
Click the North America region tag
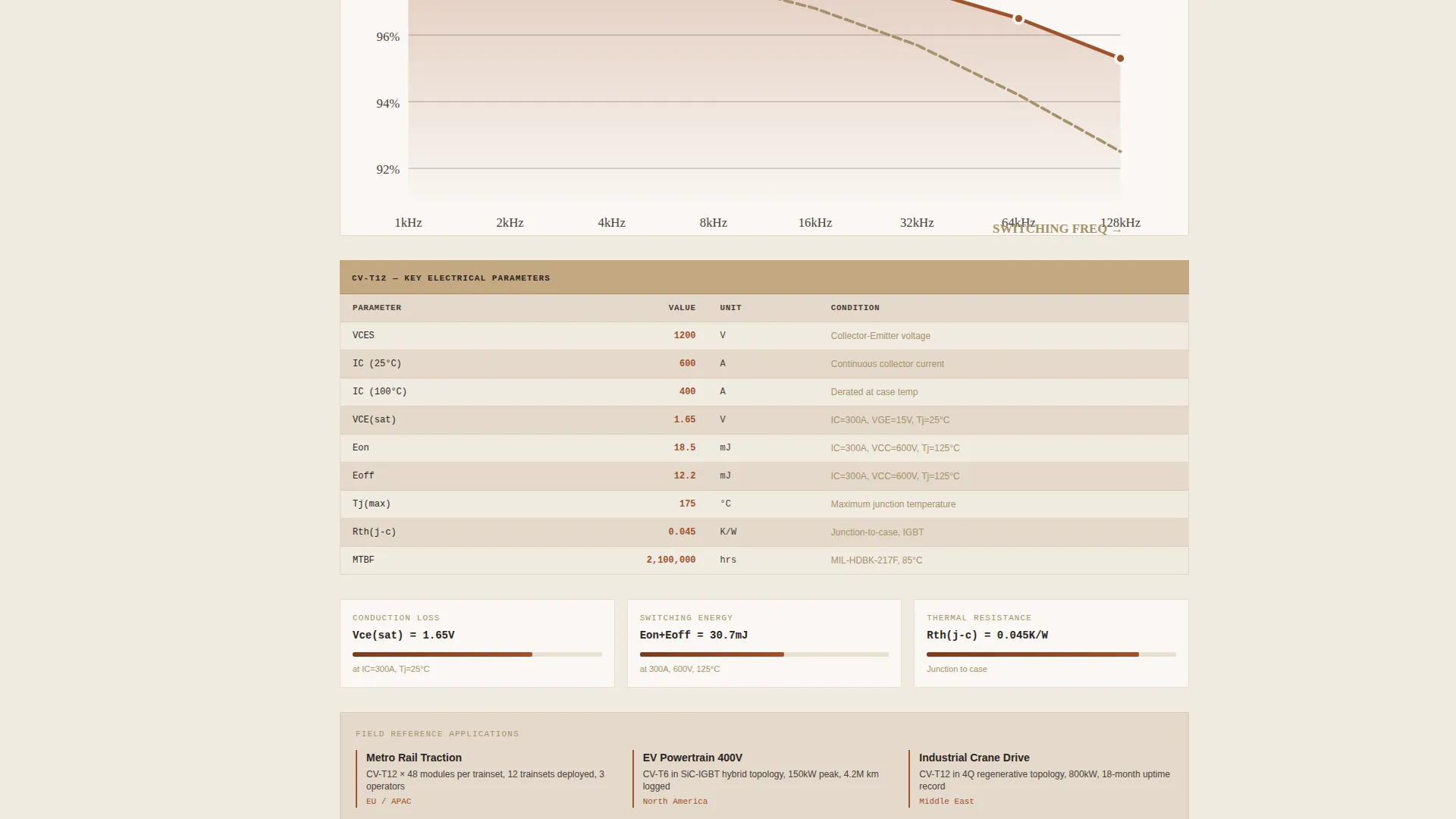674,802
